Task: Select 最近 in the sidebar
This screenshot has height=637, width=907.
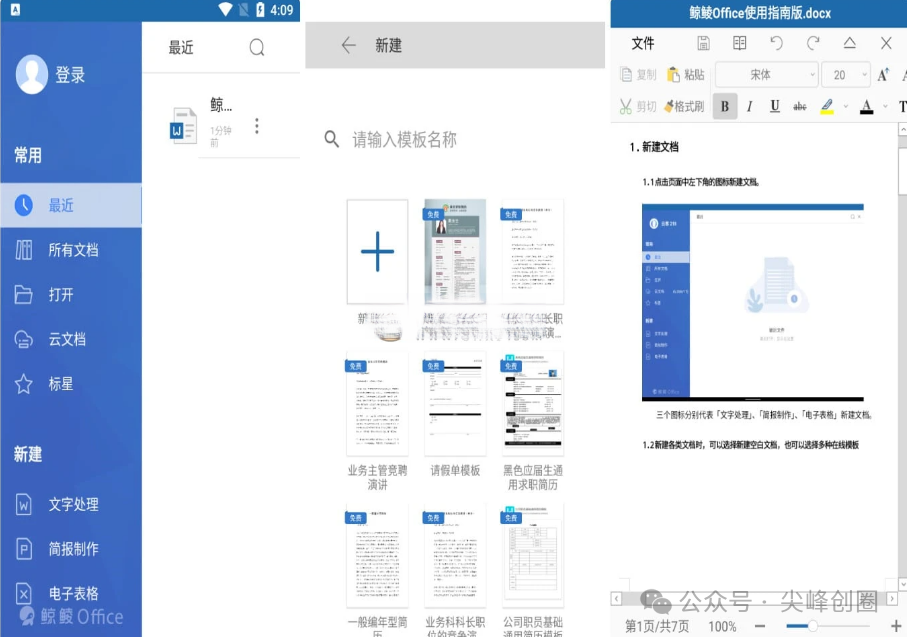Action: click(71, 205)
